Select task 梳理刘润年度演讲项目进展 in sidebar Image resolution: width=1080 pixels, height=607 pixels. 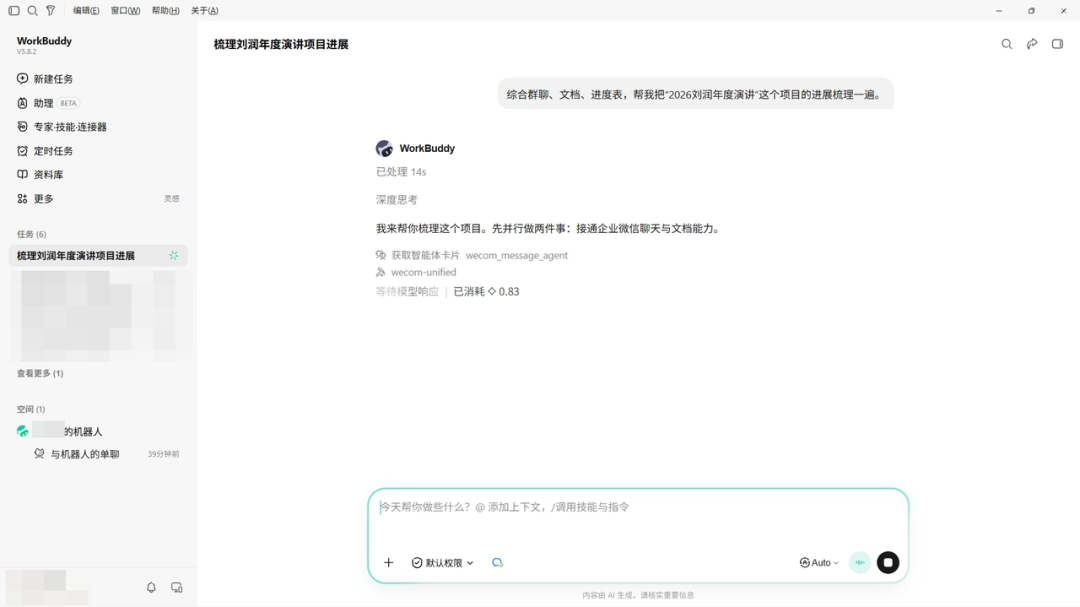[98, 256]
